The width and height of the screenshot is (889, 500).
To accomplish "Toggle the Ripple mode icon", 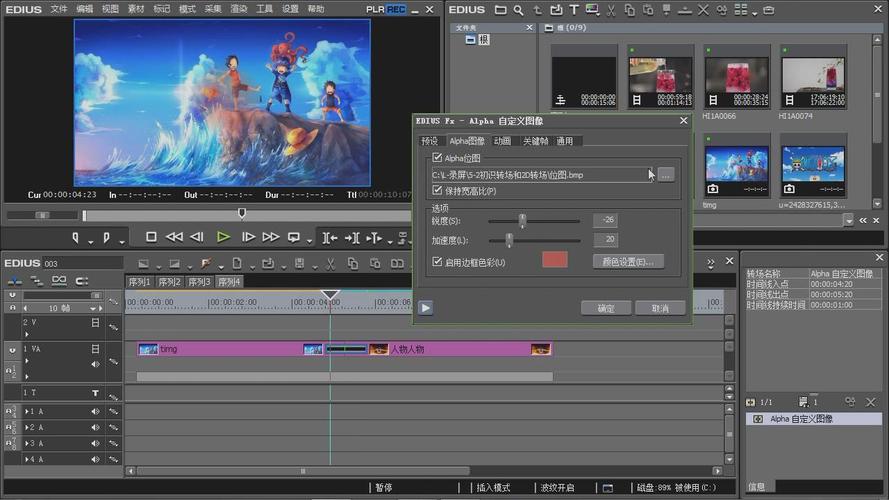I will [37, 281].
